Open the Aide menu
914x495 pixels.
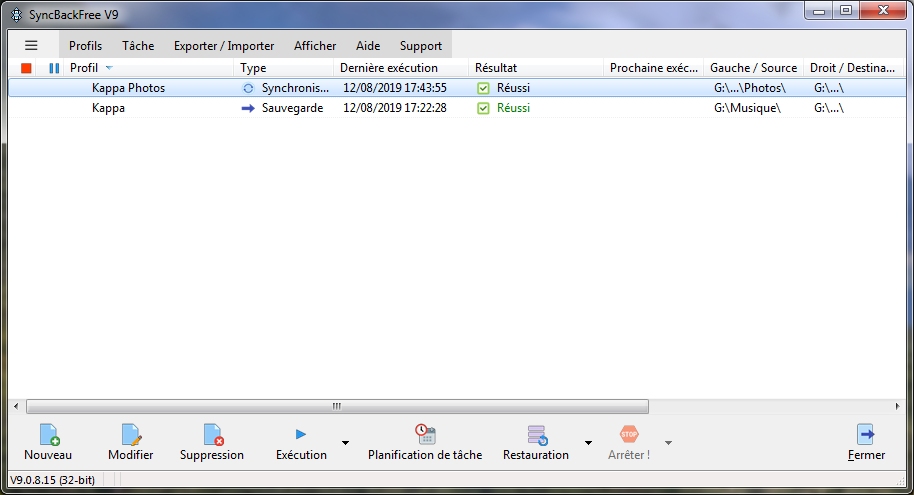[x=368, y=45]
